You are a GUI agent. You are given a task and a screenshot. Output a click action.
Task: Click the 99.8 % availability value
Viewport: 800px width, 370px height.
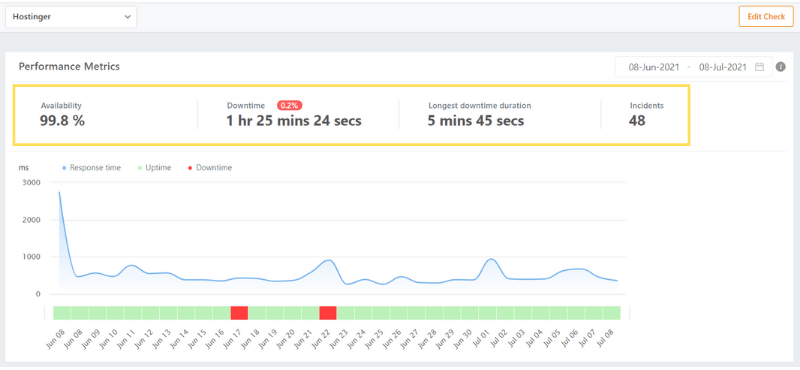pos(62,121)
